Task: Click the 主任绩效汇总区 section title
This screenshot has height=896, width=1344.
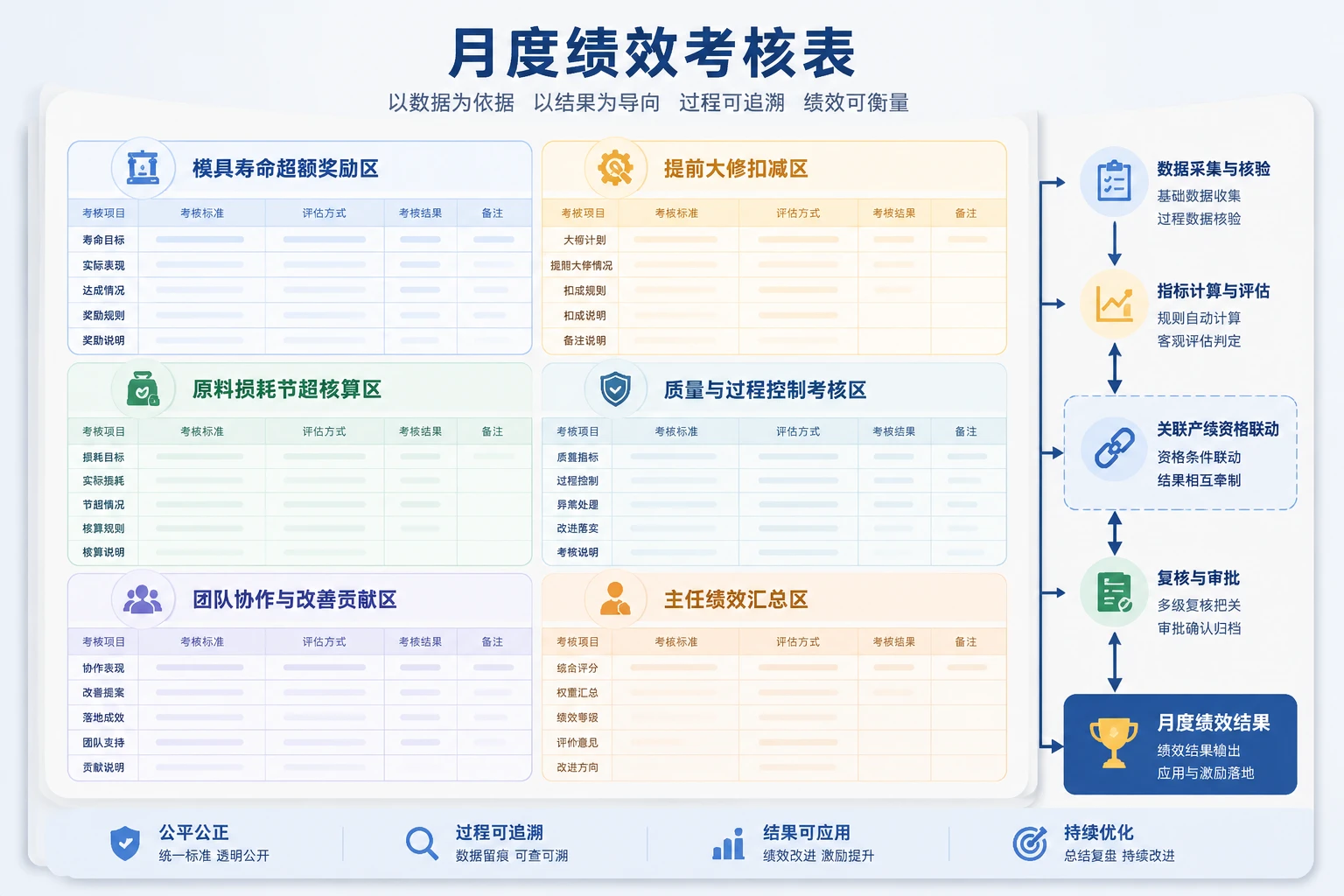Action: [736, 599]
